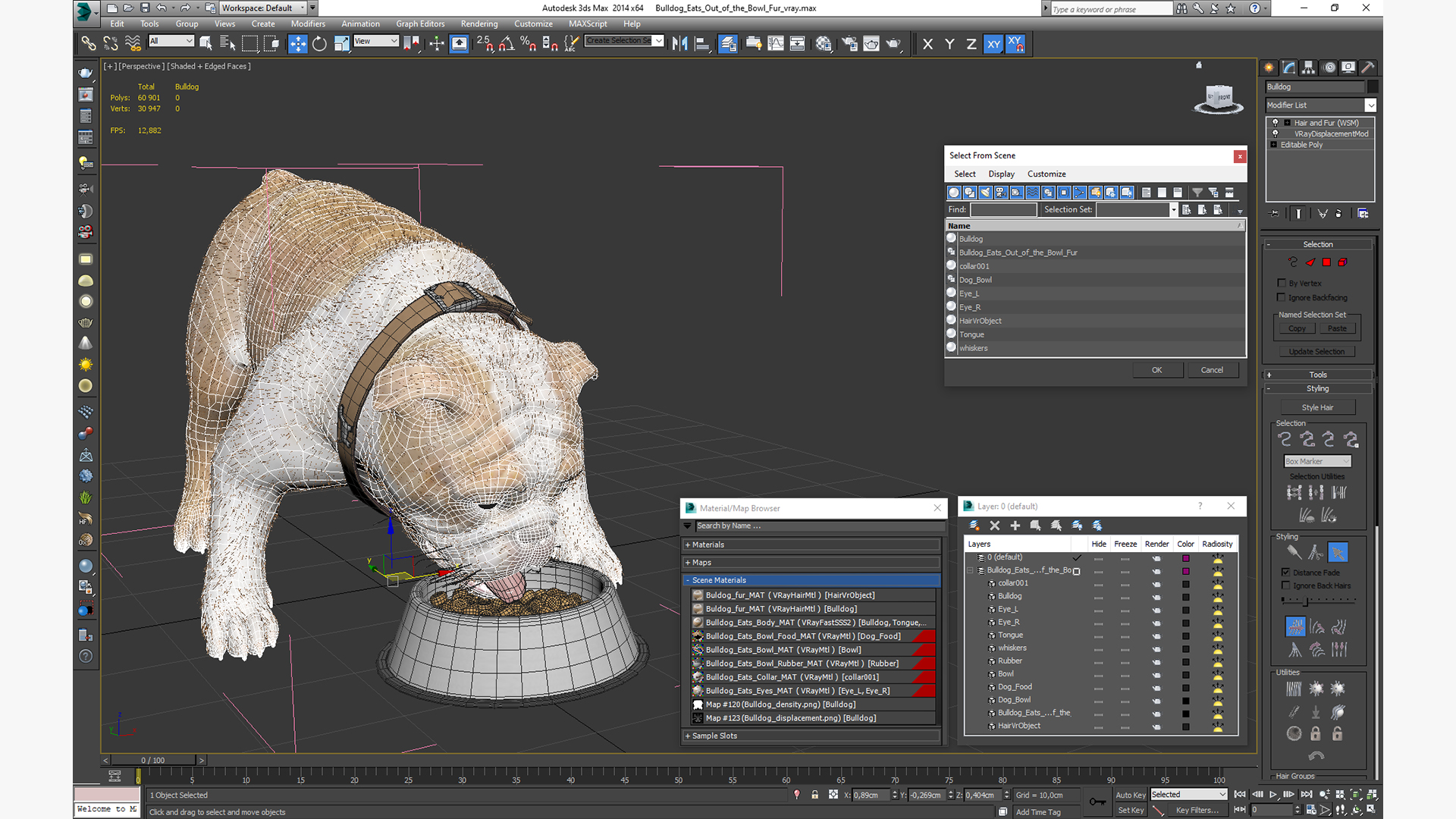Expand the Maps rollout in browser
Screen dimensions: 1456x819
coord(811,563)
